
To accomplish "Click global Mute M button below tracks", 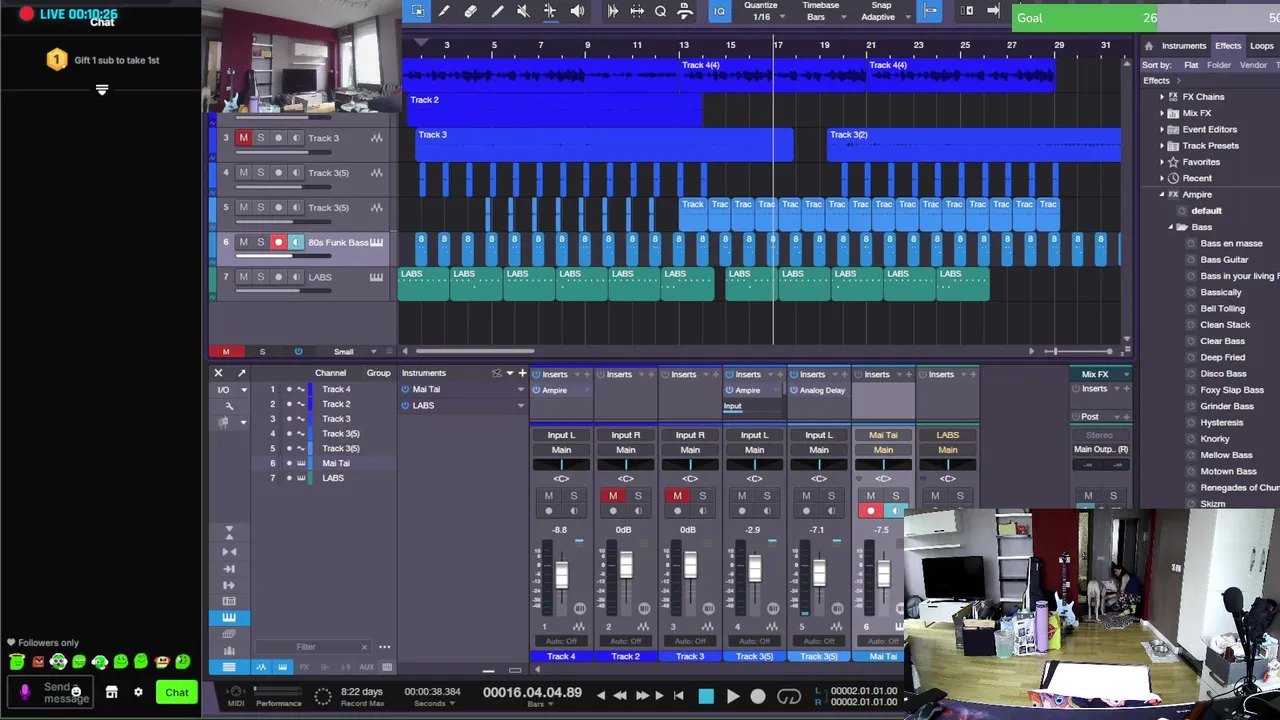I will click(x=226, y=352).
